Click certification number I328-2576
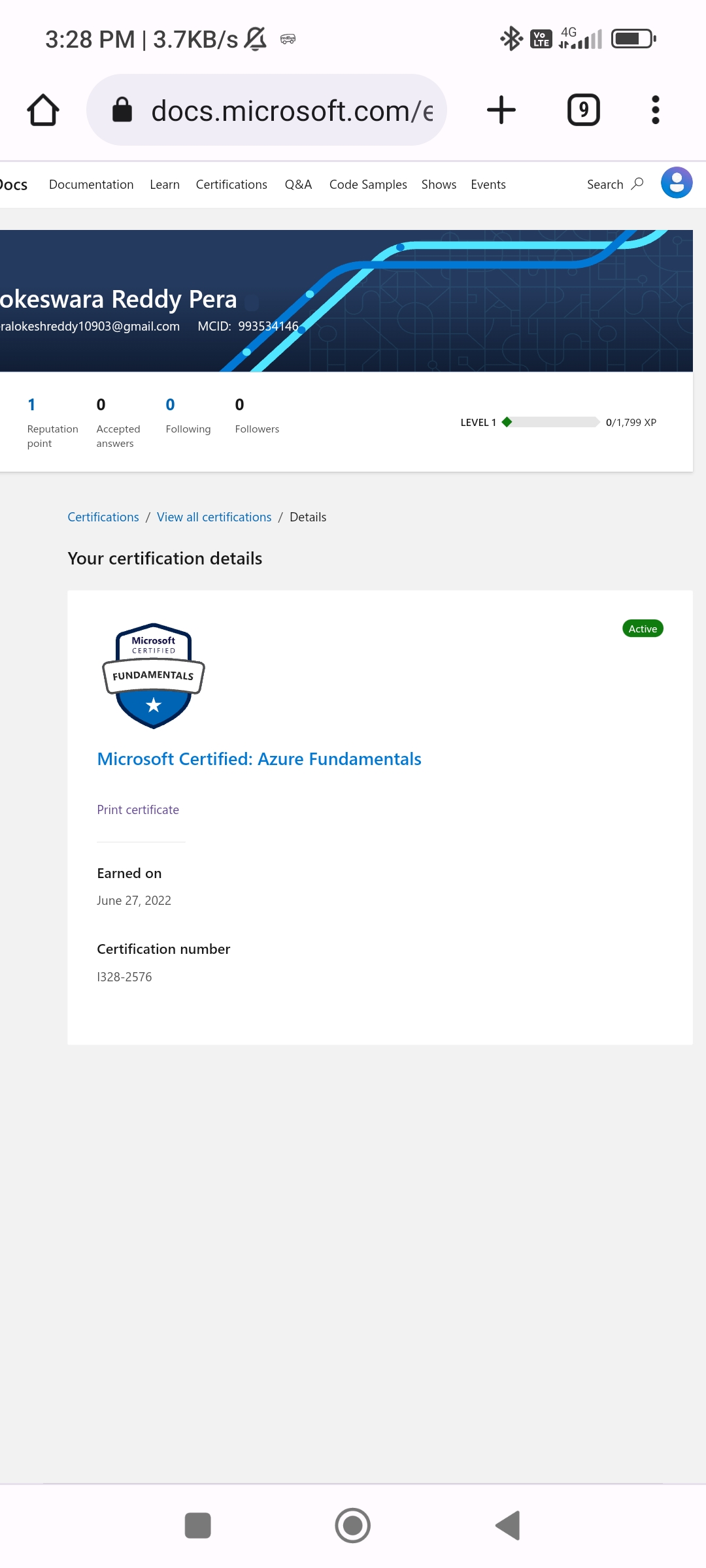The image size is (706, 1568). point(124,977)
